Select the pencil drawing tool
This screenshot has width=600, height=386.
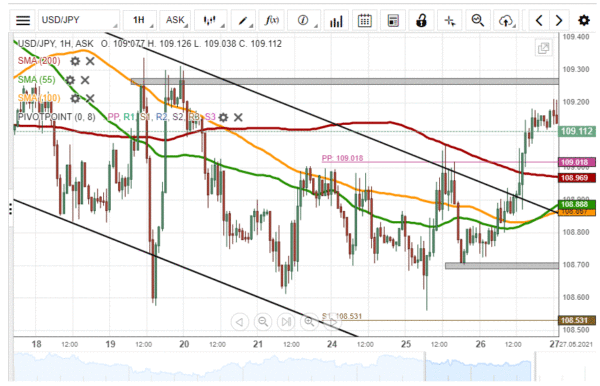(x=243, y=20)
